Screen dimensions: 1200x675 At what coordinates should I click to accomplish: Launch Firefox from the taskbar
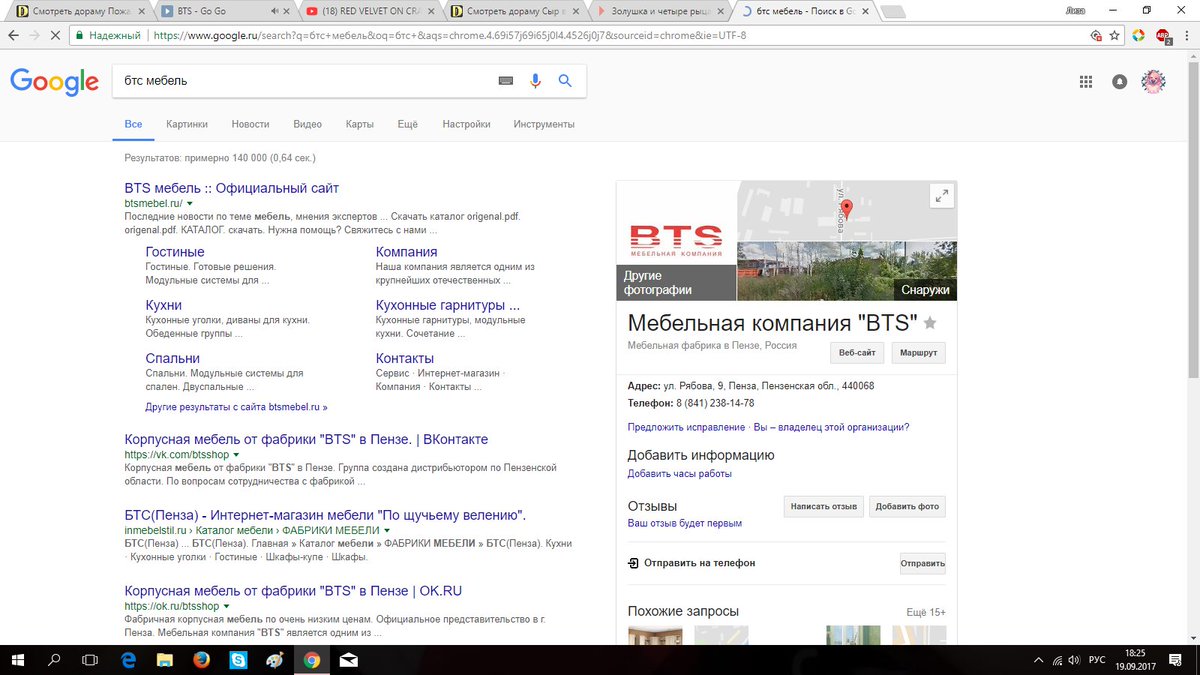[201, 660]
